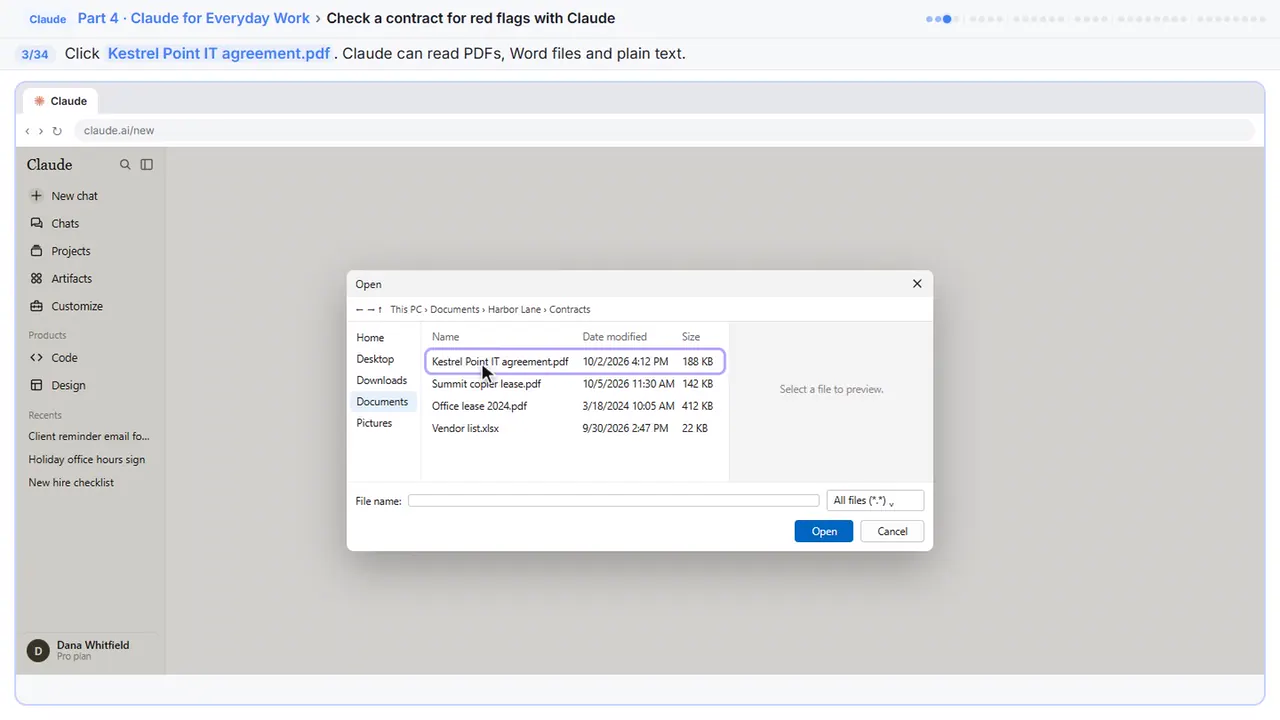
Task: Click the browser forward arrow beside the address bar
Action: click(x=41, y=131)
